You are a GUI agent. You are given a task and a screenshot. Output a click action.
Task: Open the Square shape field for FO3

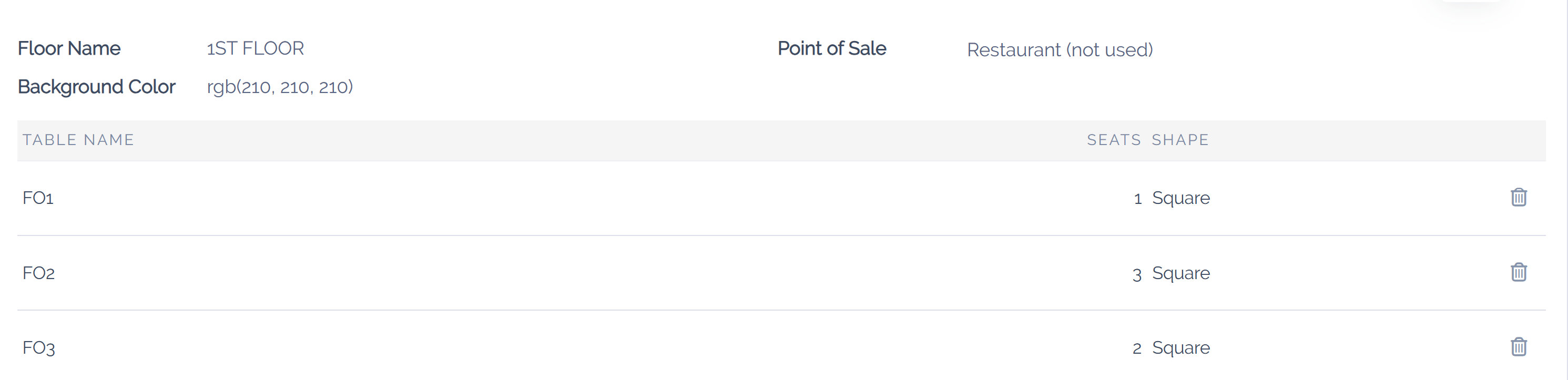coord(1180,348)
